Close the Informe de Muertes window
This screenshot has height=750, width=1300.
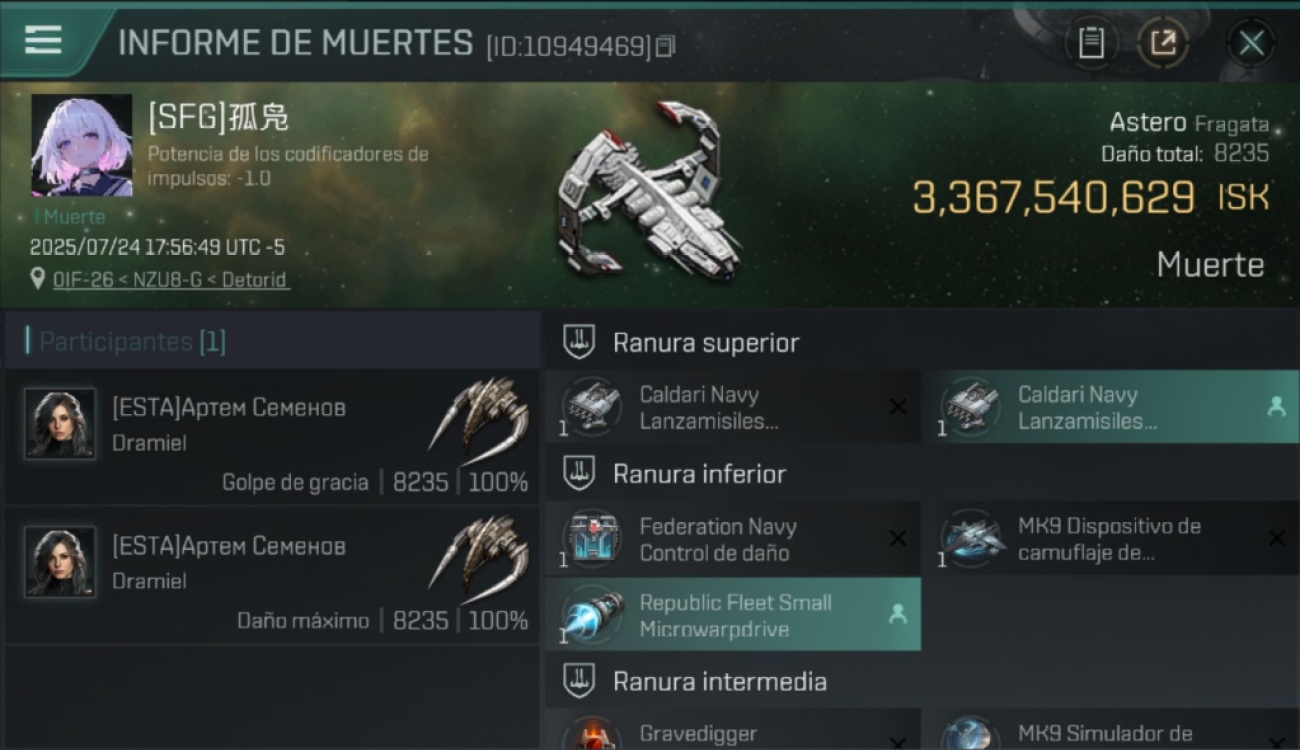[x=1251, y=42]
